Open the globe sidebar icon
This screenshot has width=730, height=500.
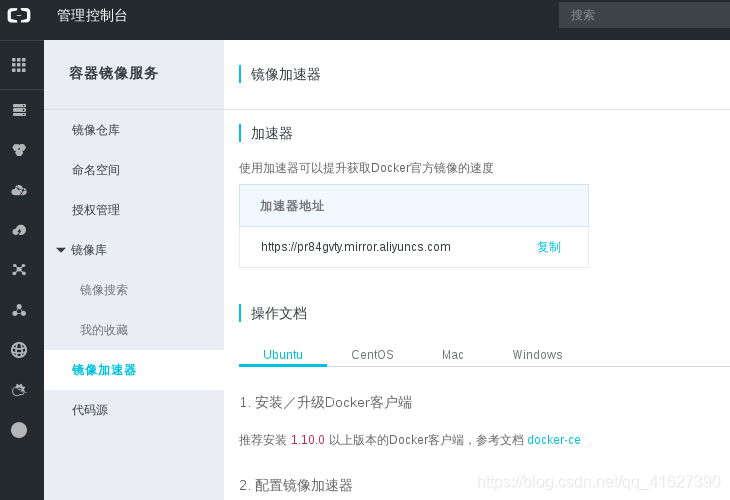[x=19, y=350]
